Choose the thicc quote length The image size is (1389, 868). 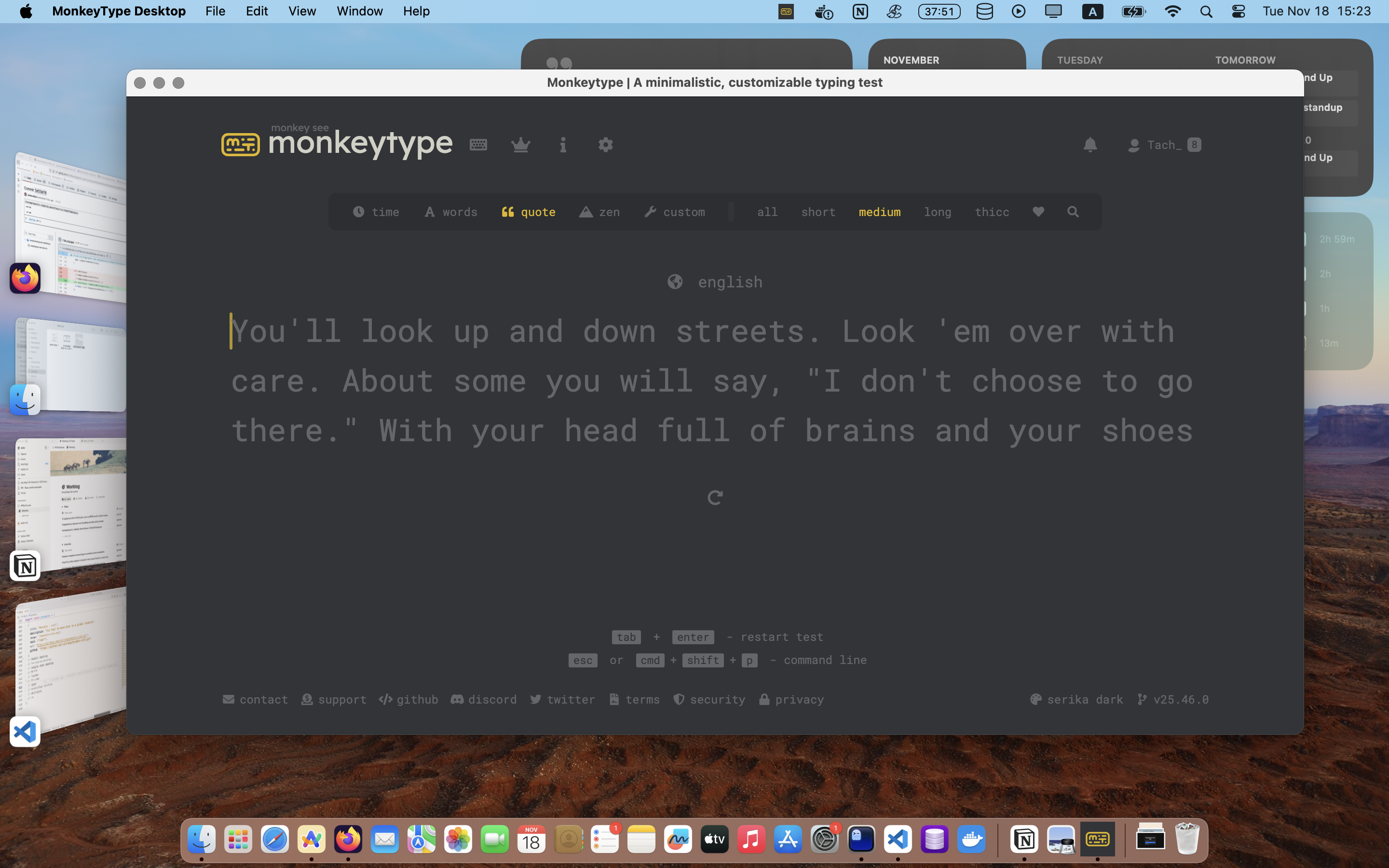(x=992, y=212)
